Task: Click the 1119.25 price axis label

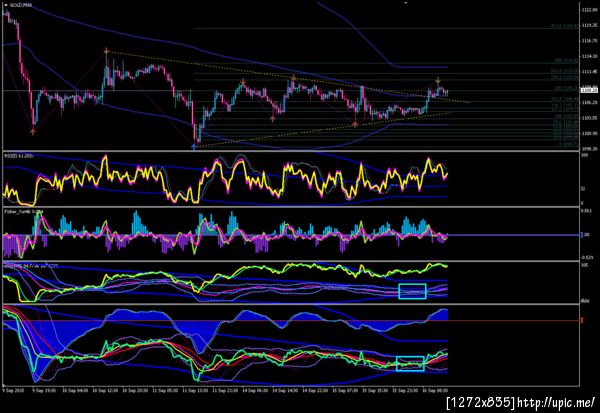Action: tap(589, 25)
